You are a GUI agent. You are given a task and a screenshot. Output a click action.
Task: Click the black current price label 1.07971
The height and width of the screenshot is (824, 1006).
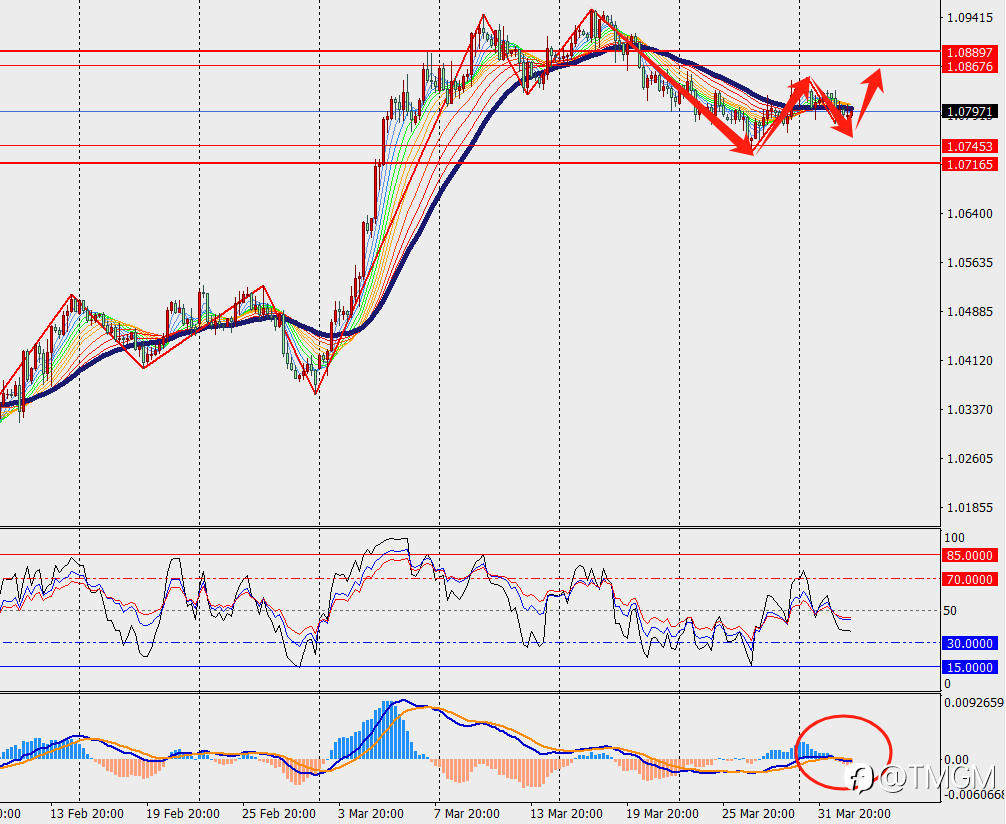point(969,112)
